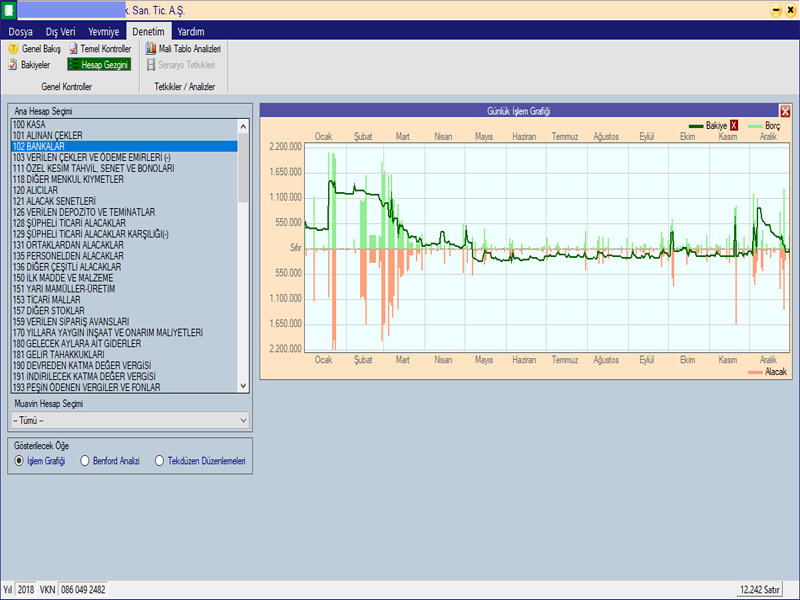This screenshot has width=800, height=600.
Task: Select the Benford Analizi radio option
Action: [x=85, y=461]
